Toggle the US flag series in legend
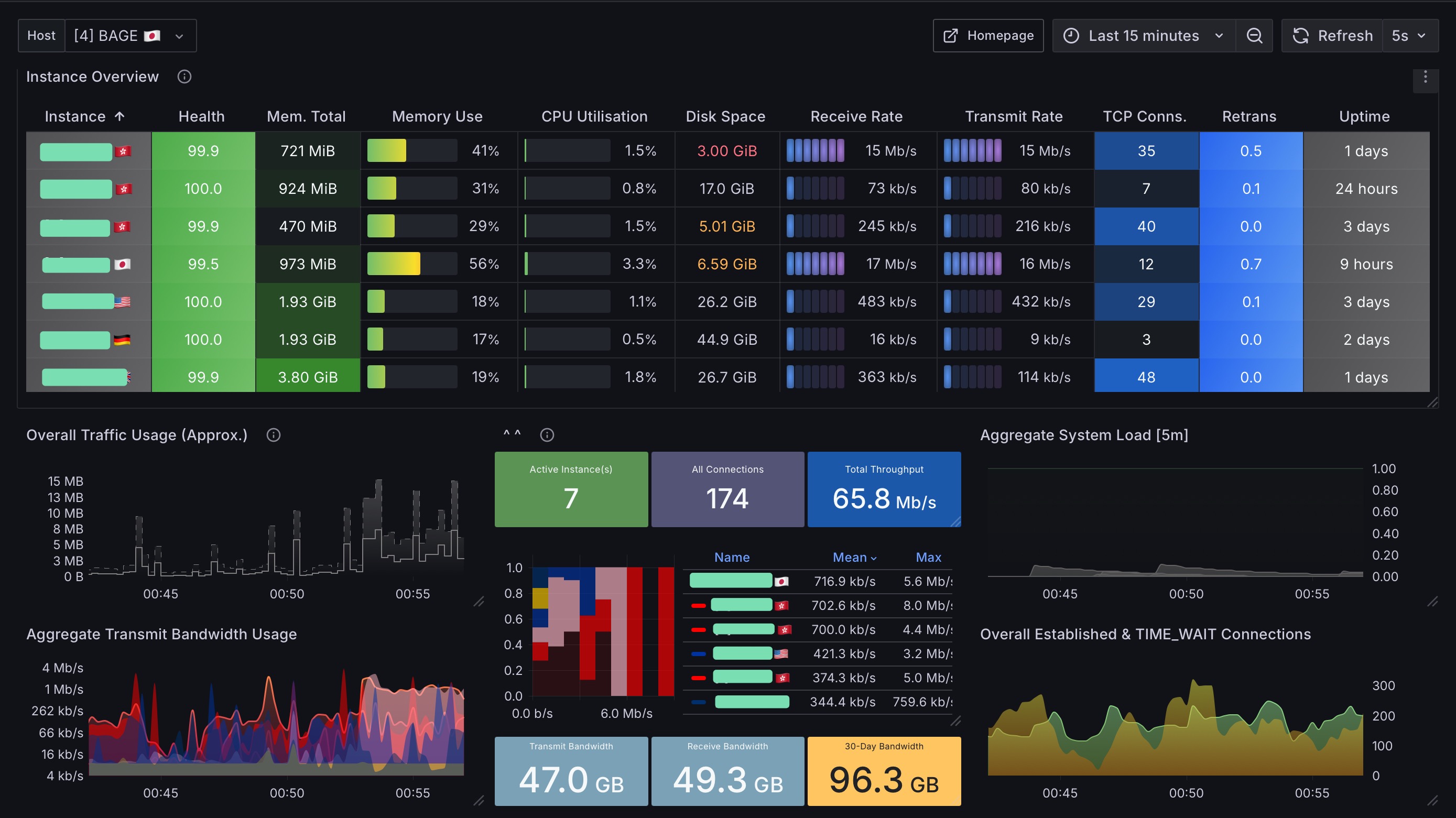This screenshot has height=818, width=1456. (x=740, y=653)
